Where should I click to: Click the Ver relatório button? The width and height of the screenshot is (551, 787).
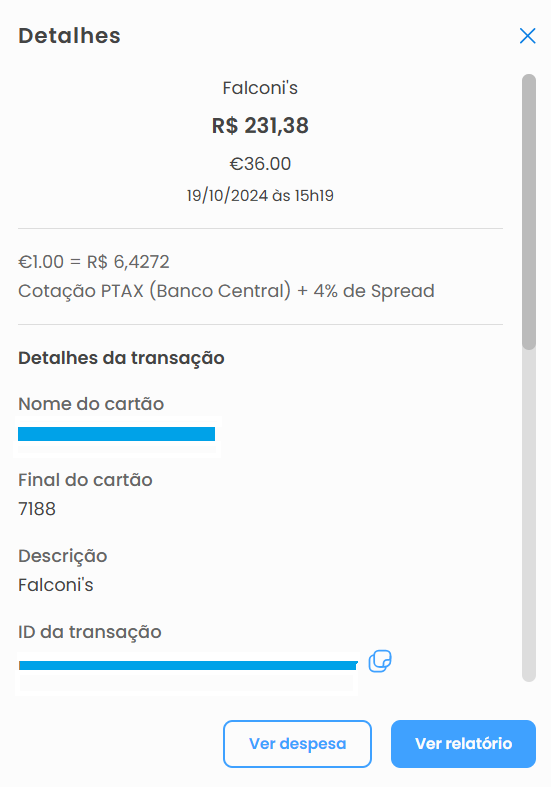pyautogui.click(x=463, y=743)
